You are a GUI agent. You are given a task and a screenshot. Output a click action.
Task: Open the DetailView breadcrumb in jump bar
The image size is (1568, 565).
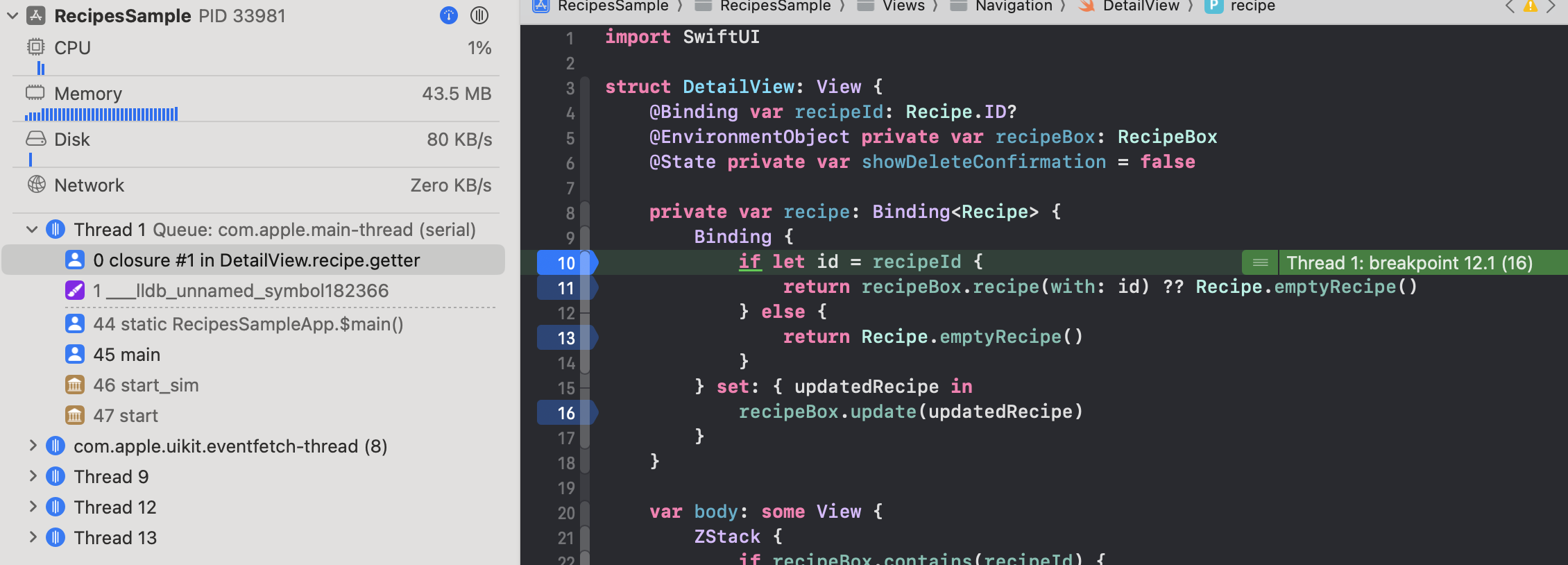1141,6
